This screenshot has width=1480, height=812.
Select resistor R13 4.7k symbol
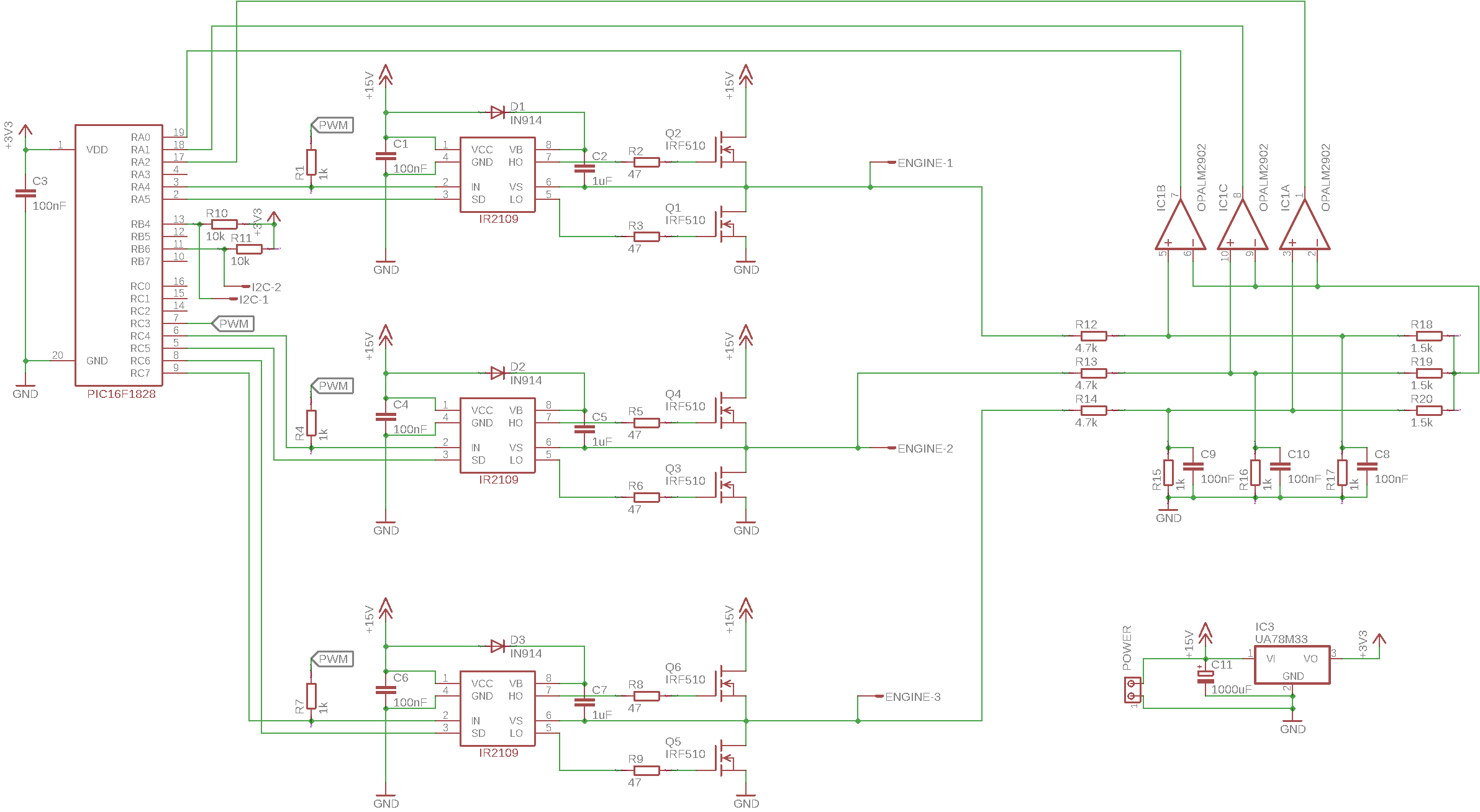(1094, 373)
